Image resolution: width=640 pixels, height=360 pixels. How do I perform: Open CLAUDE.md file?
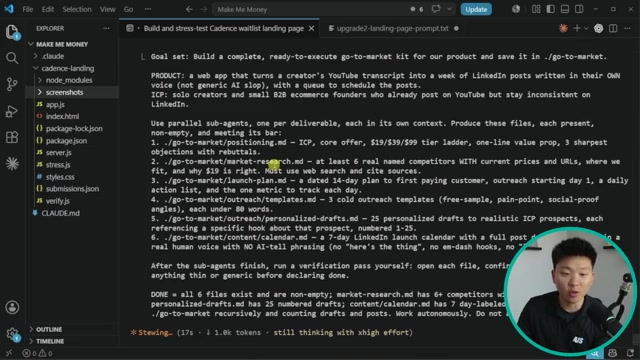coord(60,213)
